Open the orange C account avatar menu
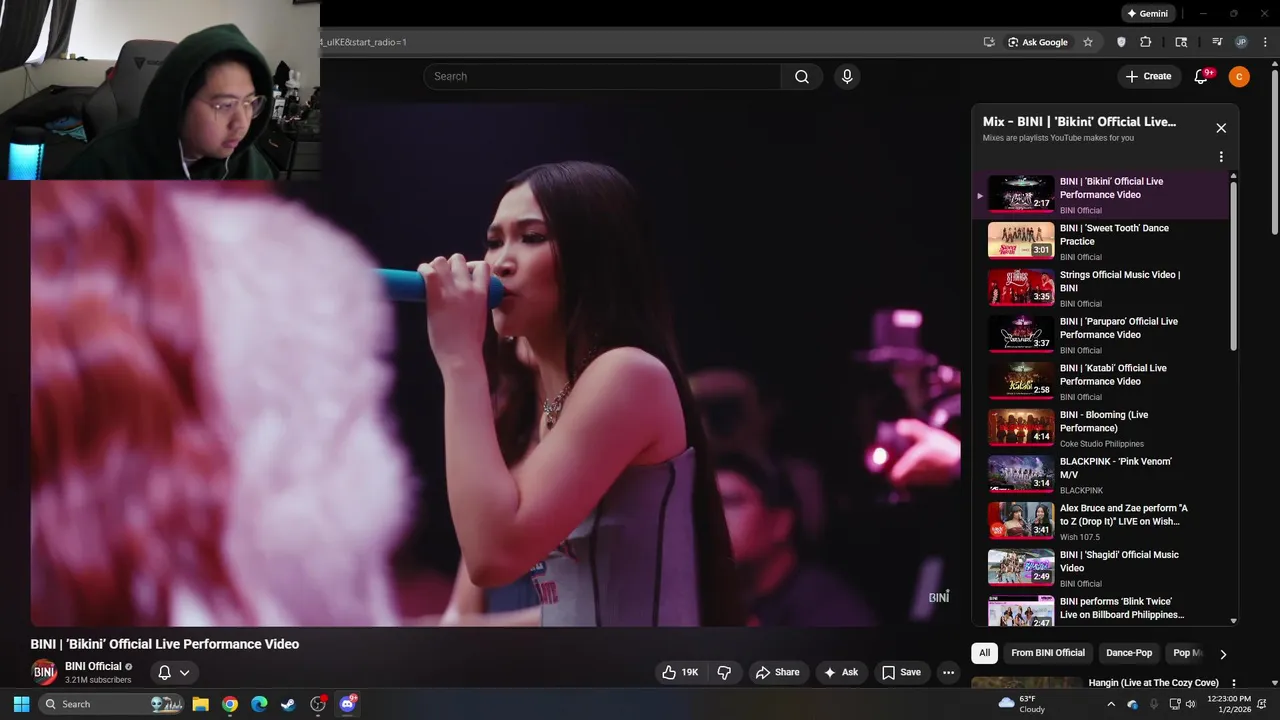Screen dimensions: 1280x720 pos(1239,77)
